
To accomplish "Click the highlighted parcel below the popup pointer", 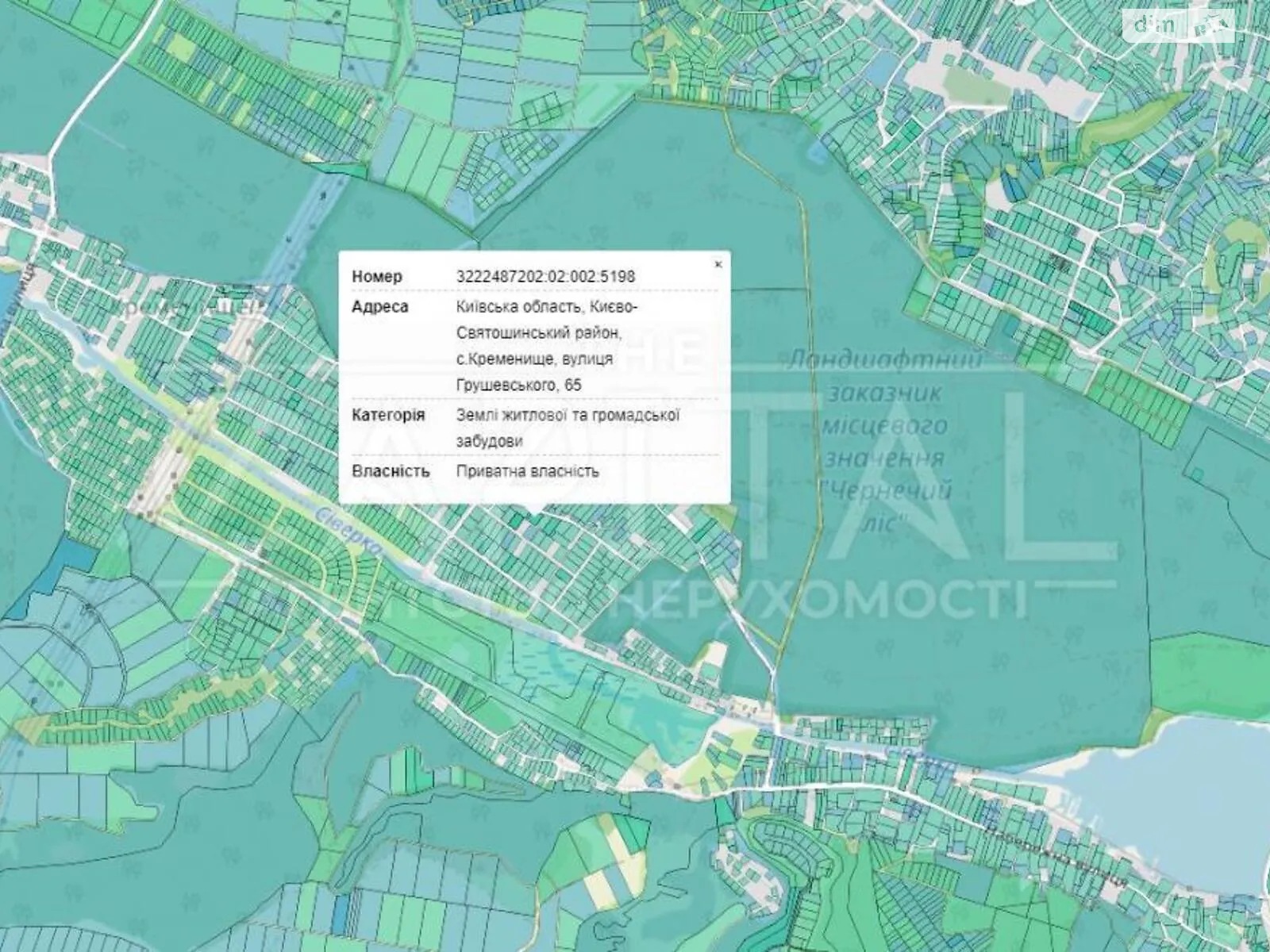I will [x=534, y=521].
